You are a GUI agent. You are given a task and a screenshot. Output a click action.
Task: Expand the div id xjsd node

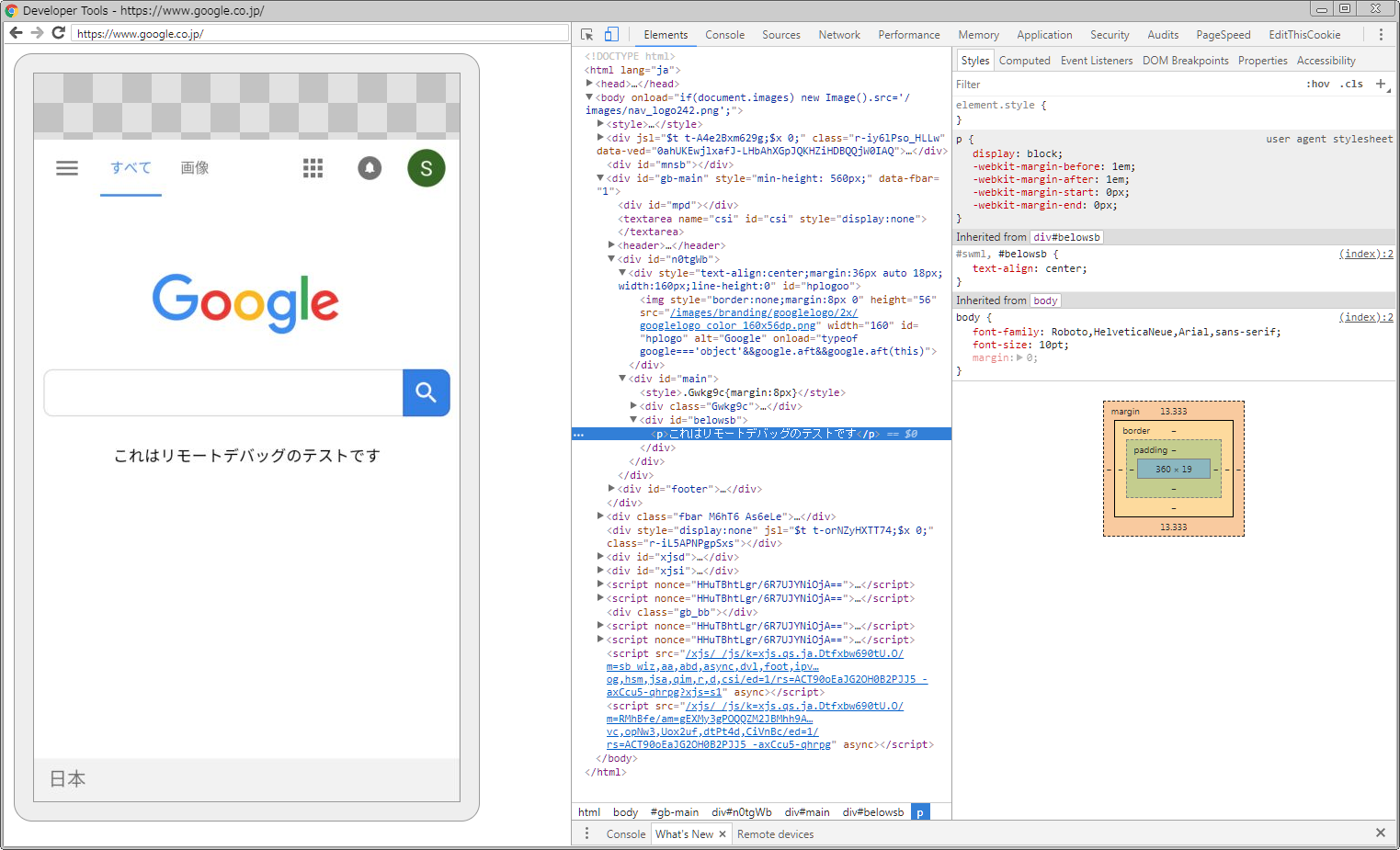[601, 557]
